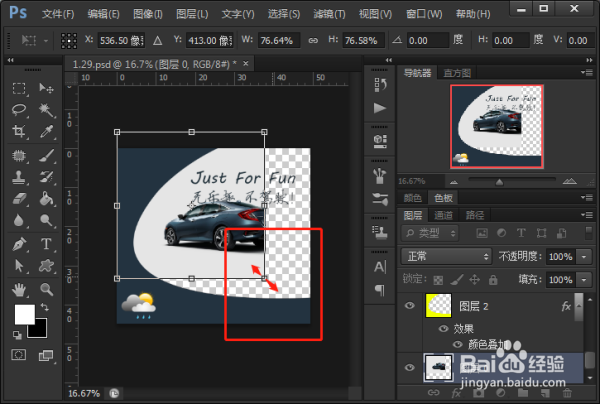Open the transform tool preset picker arrow
Screen dimensions: 600x404
point(46,41)
